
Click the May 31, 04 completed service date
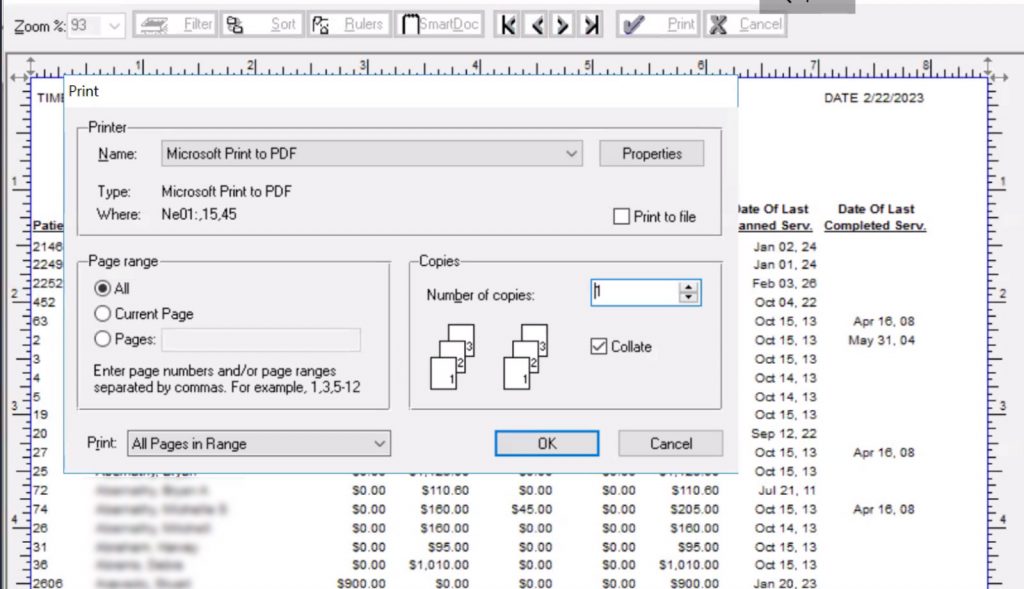click(x=881, y=340)
